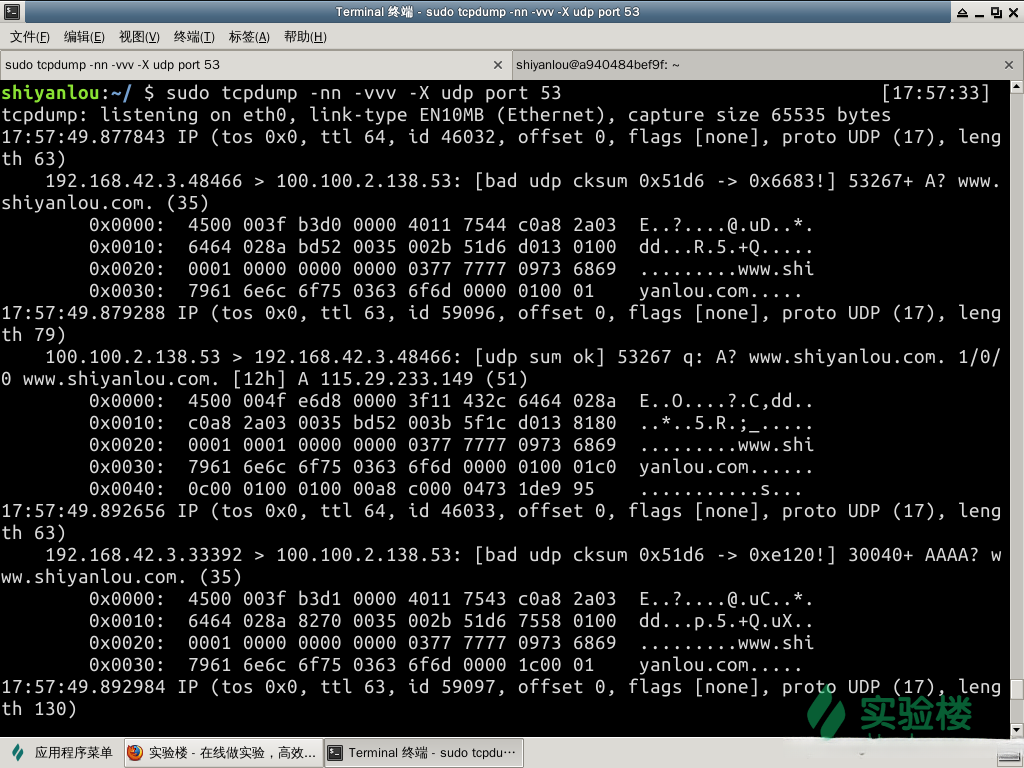Click the applications menu leaf icon
This screenshot has width=1024, height=768.
click(x=18, y=753)
